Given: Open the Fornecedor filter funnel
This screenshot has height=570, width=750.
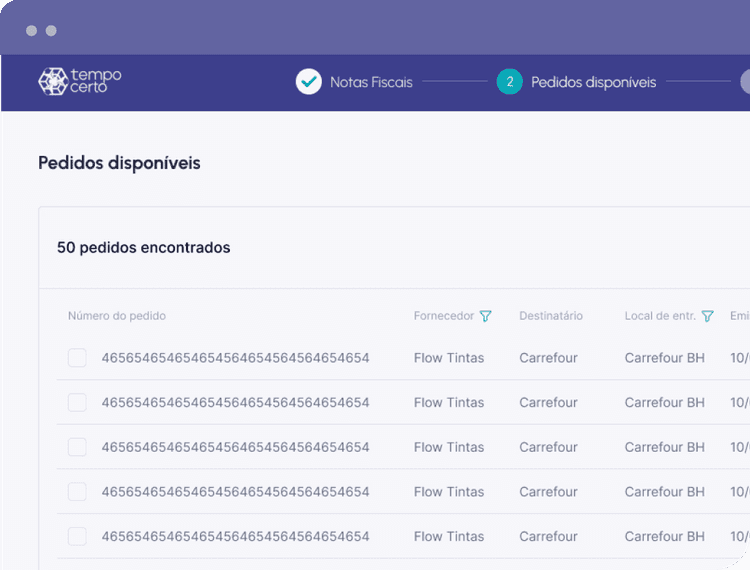Looking at the screenshot, I should click(x=485, y=316).
